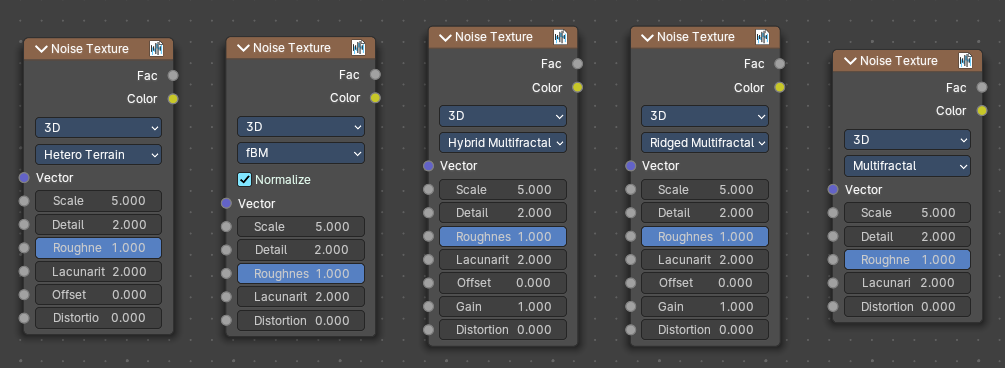Click Scale field on Hetero Terrain node
The width and height of the screenshot is (1005, 368).
point(99,201)
